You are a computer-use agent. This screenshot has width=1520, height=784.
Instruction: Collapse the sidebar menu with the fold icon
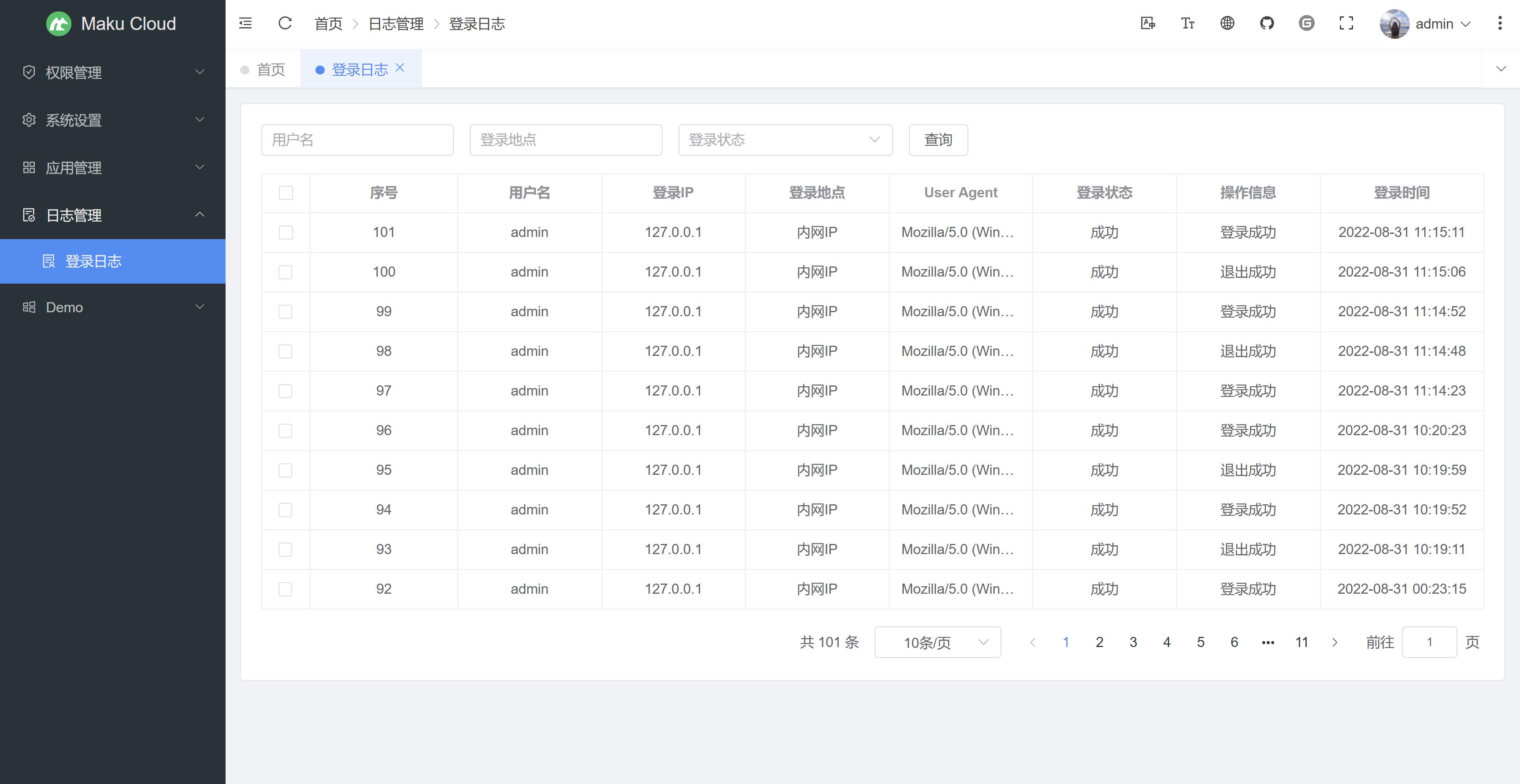pyautogui.click(x=245, y=24)
